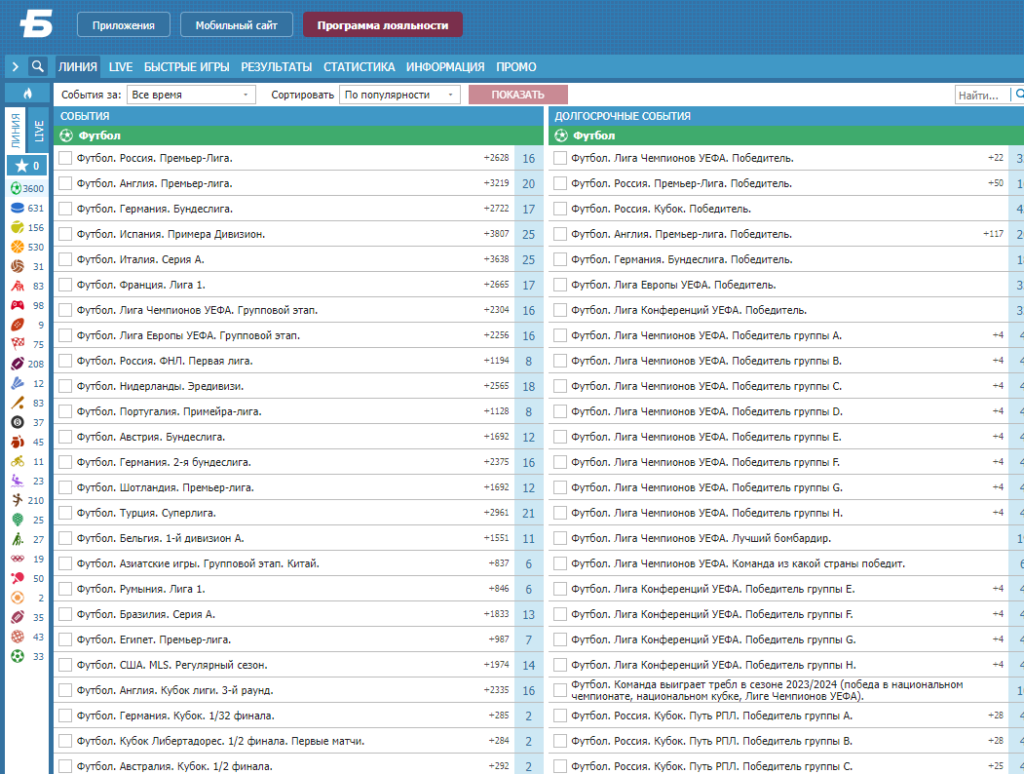Screen dimensions: 1024x774
Task: Open БЫСТРЫЕ ИГРЫ menu
Action: click(187, 67)
